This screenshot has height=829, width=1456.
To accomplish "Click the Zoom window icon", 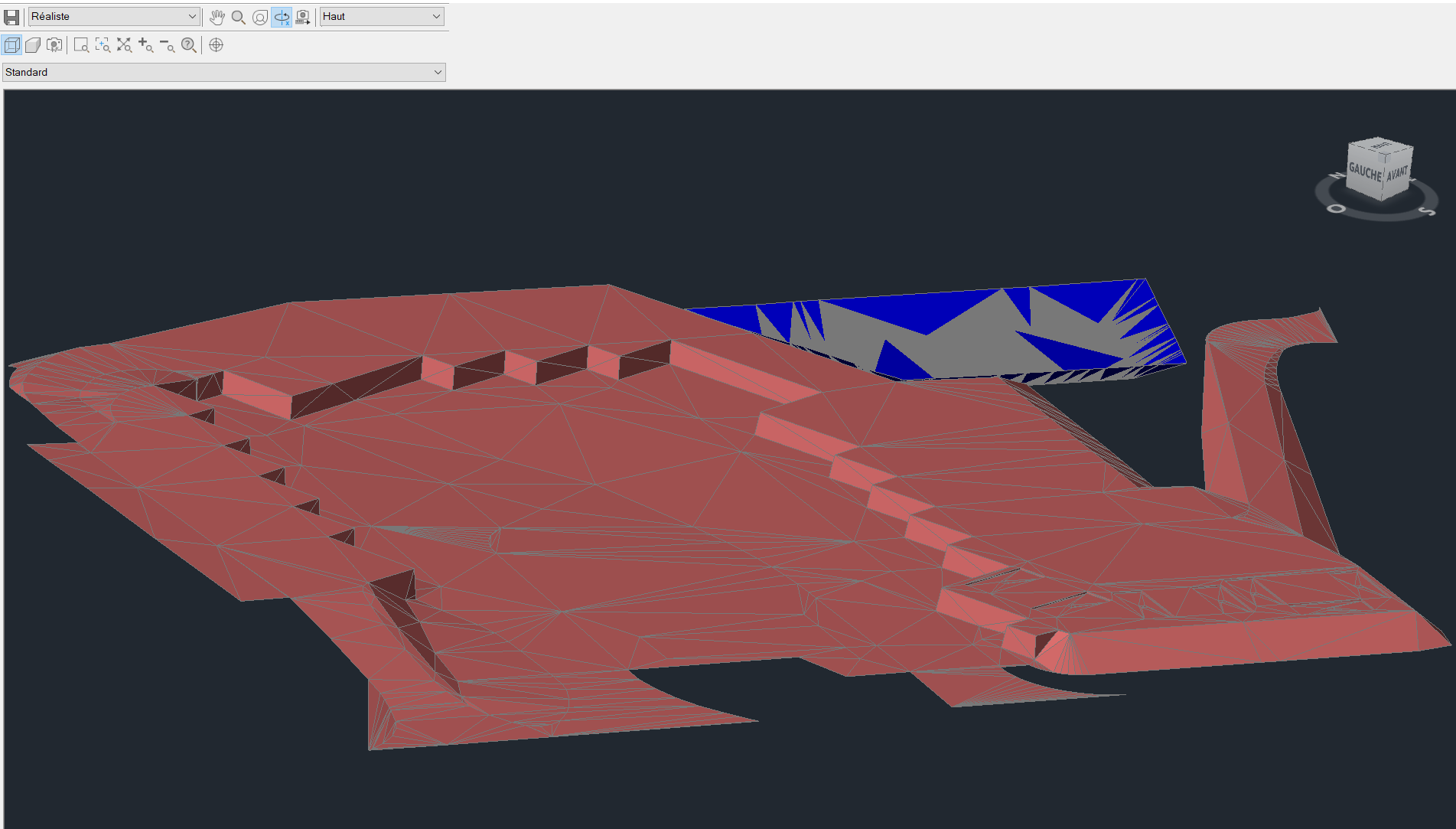I will click(x=80, y=44).
